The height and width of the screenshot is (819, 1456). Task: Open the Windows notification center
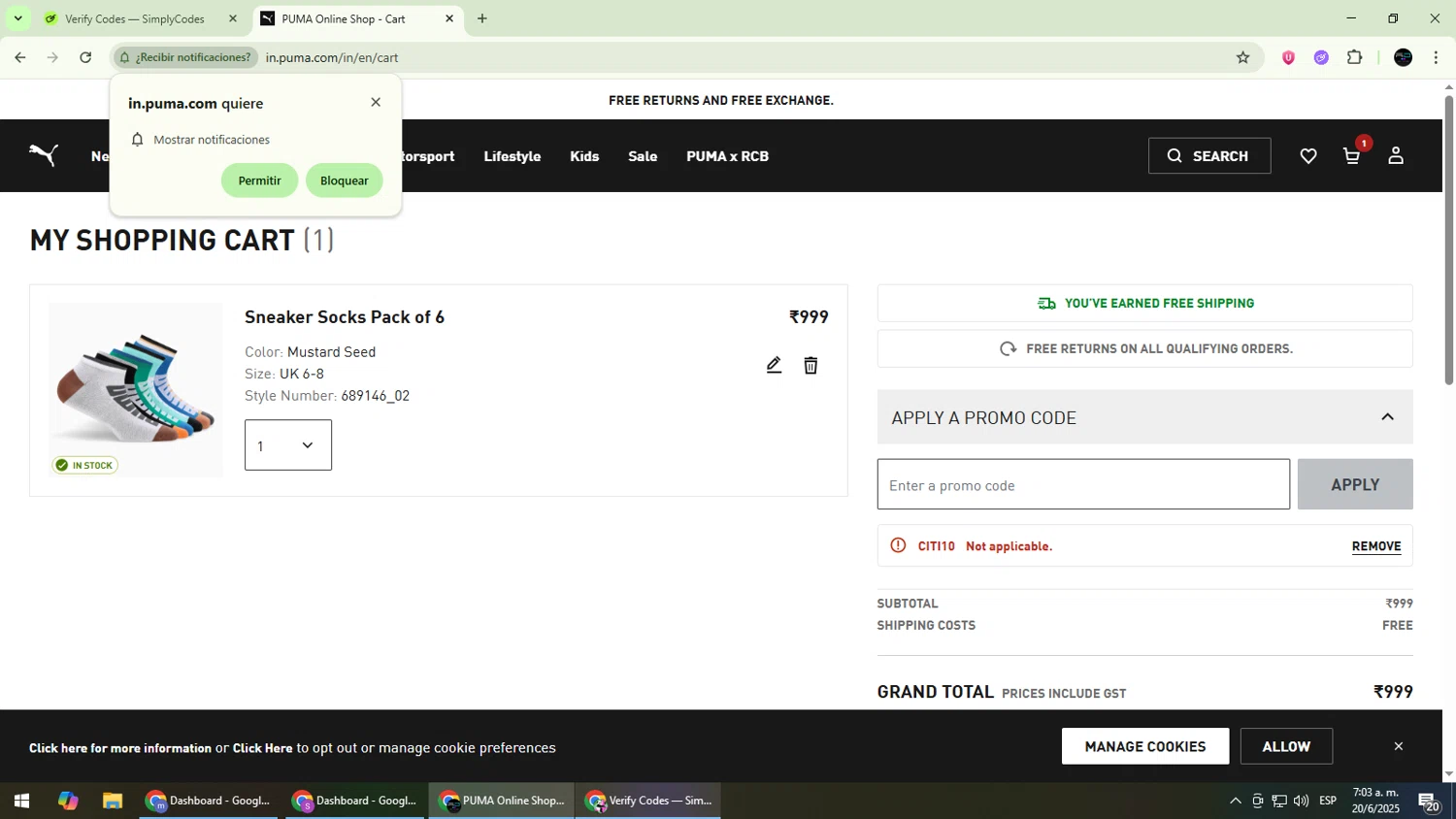[x=1429, y=802]
